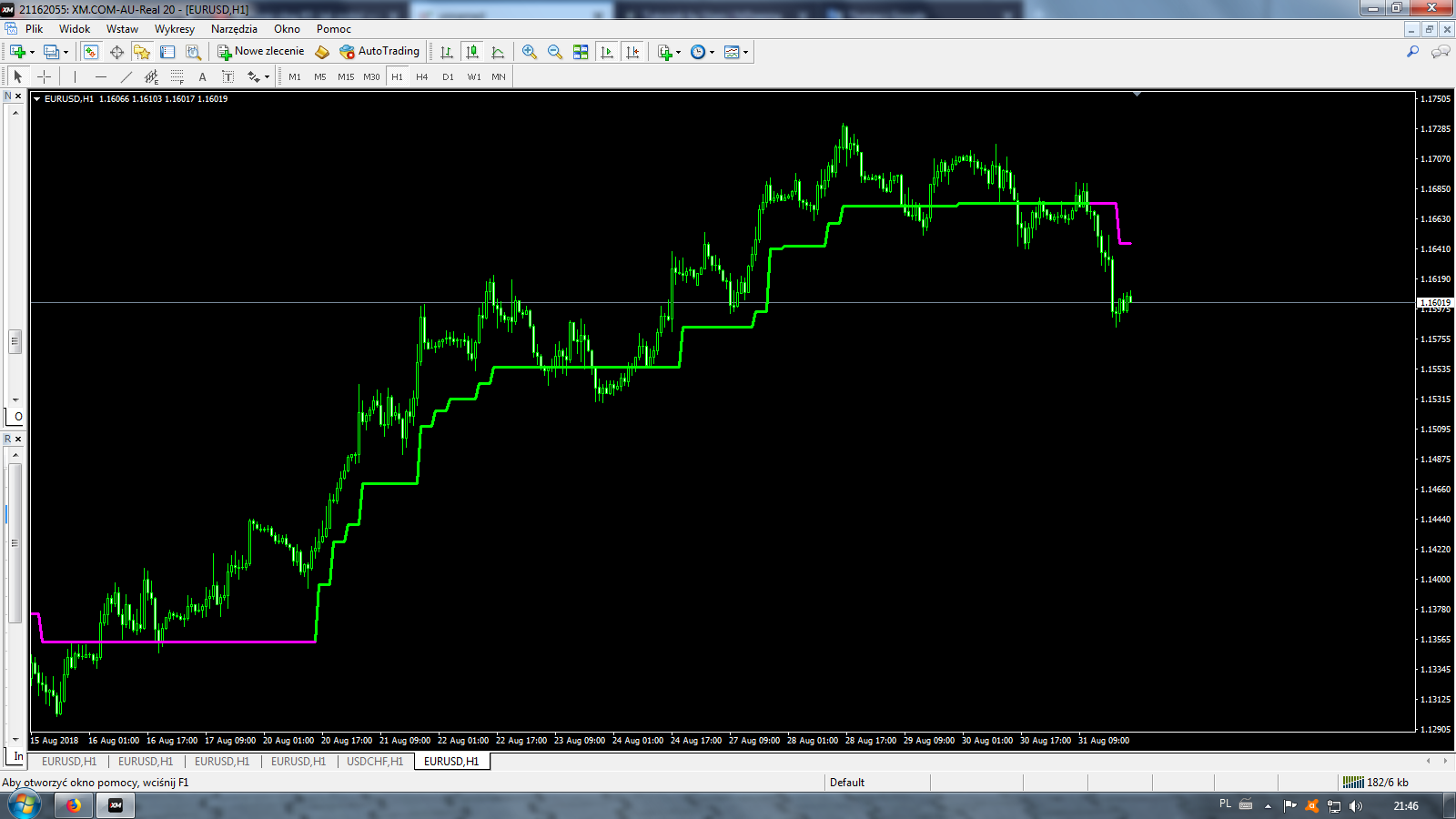
Task: Select the crosshair tool
Action: (x=44, y=76)
